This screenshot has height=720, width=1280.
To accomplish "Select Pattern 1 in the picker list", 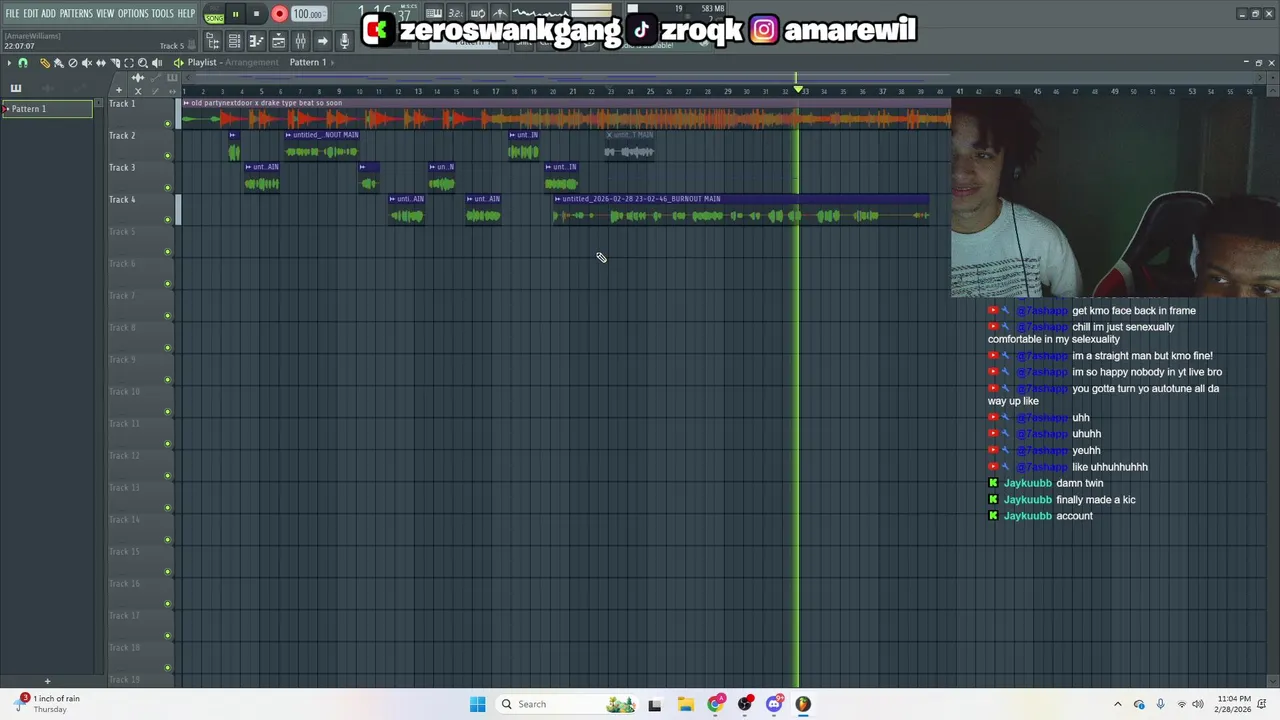I will pos(47,109).
